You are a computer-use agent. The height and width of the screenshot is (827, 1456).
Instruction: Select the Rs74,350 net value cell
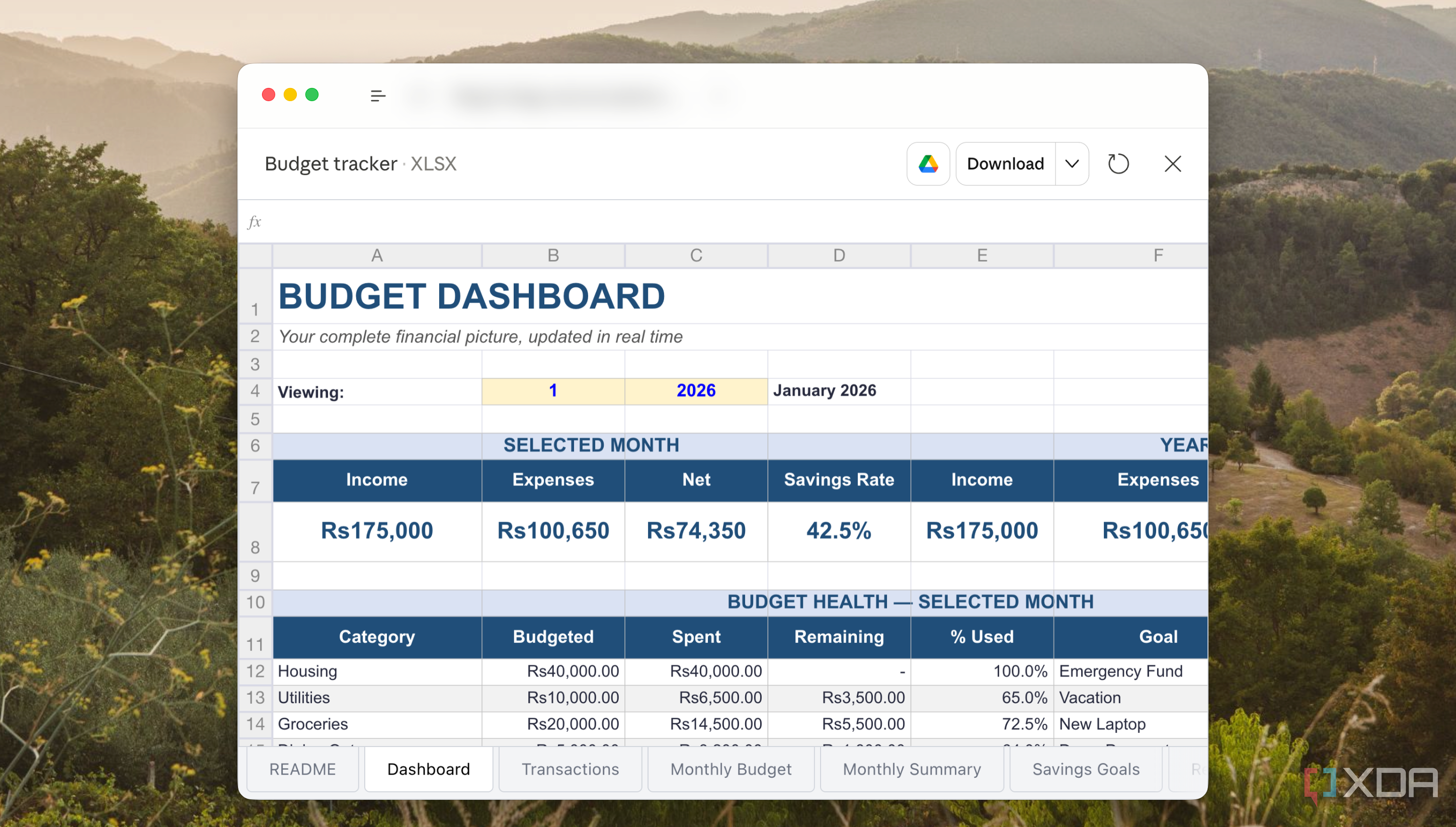[696, 531]
